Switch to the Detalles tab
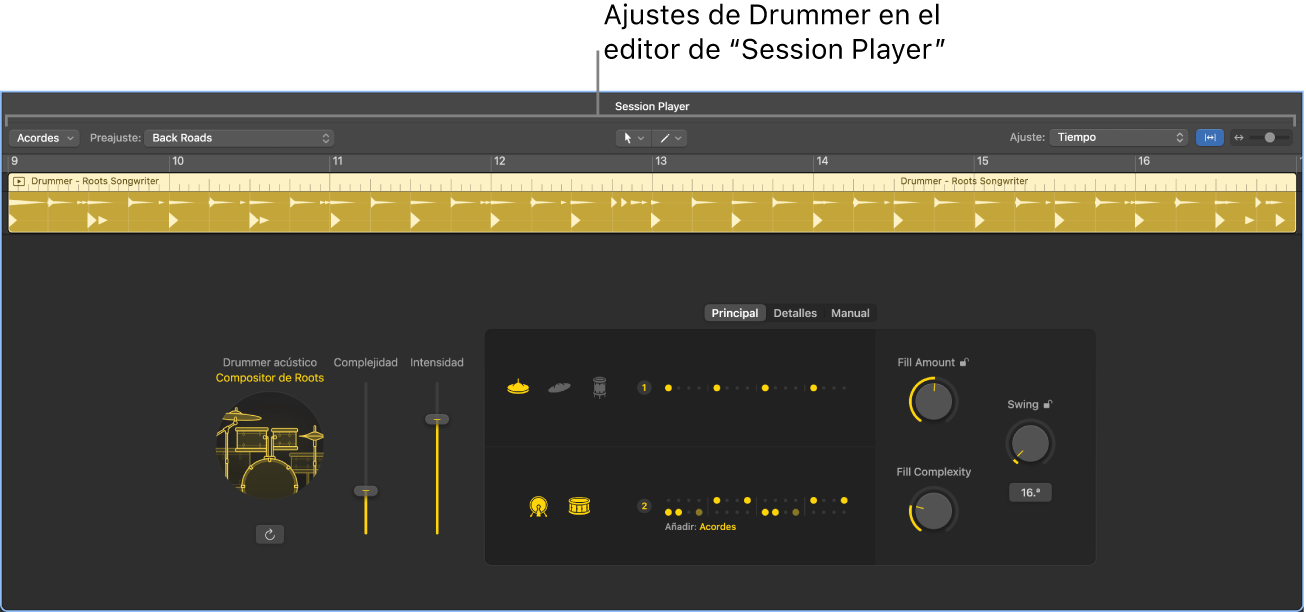 pos(795,312)
